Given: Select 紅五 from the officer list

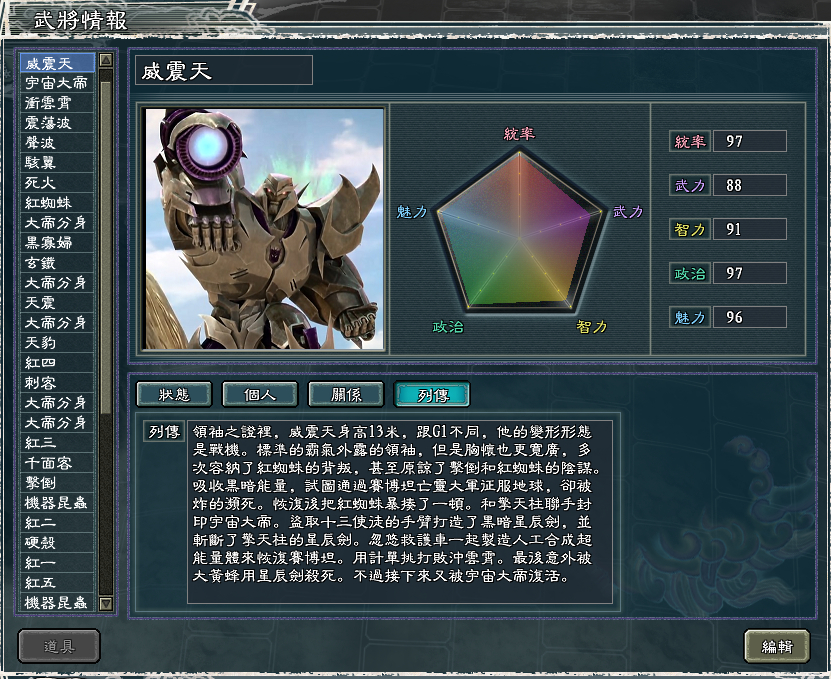Looking at the screenshot, I should point(57,583).
